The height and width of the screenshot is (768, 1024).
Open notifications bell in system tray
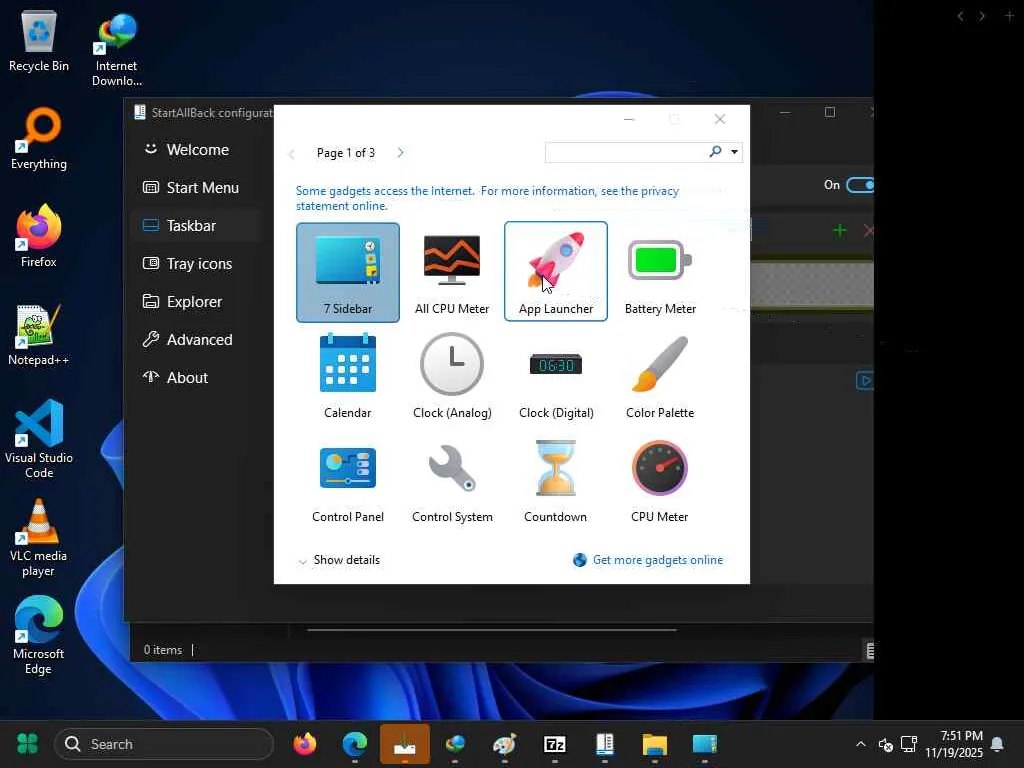click(x=997, y=744)
